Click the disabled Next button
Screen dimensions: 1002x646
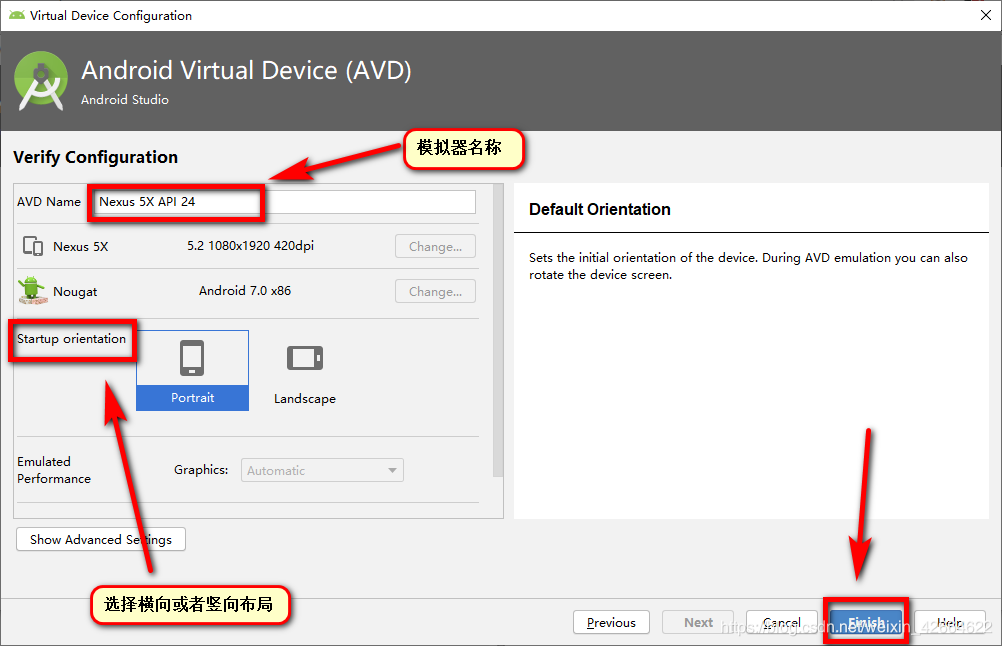click(698, 622)
